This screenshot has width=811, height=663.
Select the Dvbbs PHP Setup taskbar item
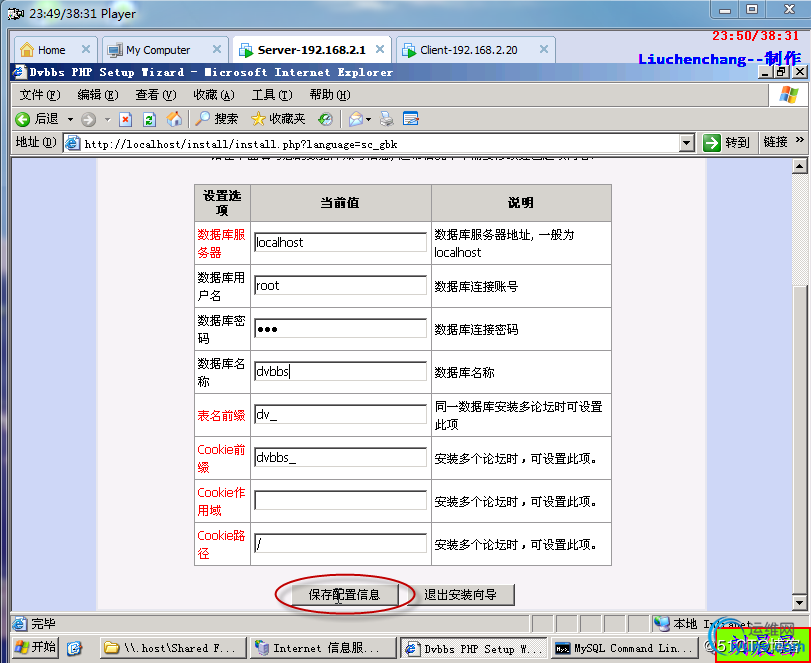(x=474, y=649)
